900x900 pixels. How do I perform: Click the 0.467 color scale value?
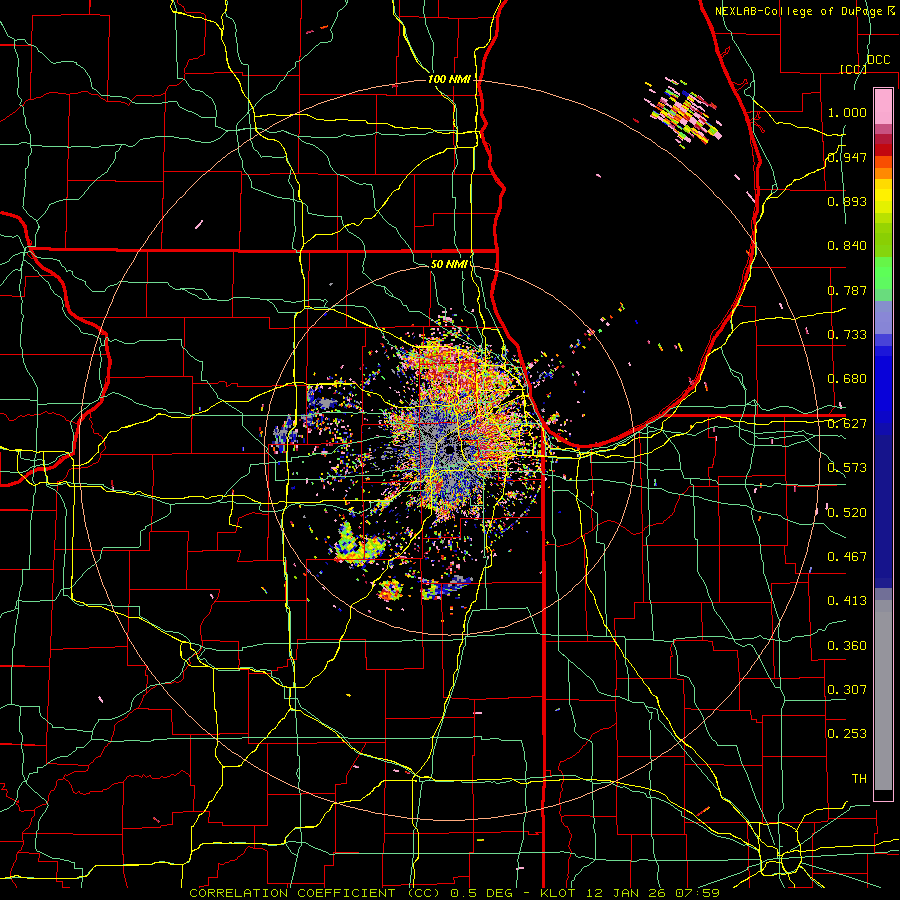(847, 557)
